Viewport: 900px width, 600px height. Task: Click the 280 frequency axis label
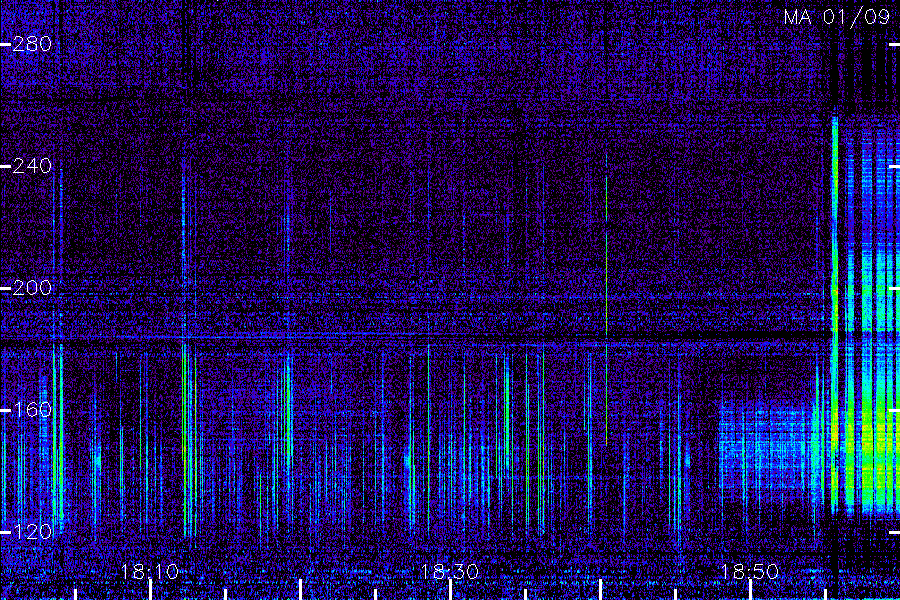32,44
